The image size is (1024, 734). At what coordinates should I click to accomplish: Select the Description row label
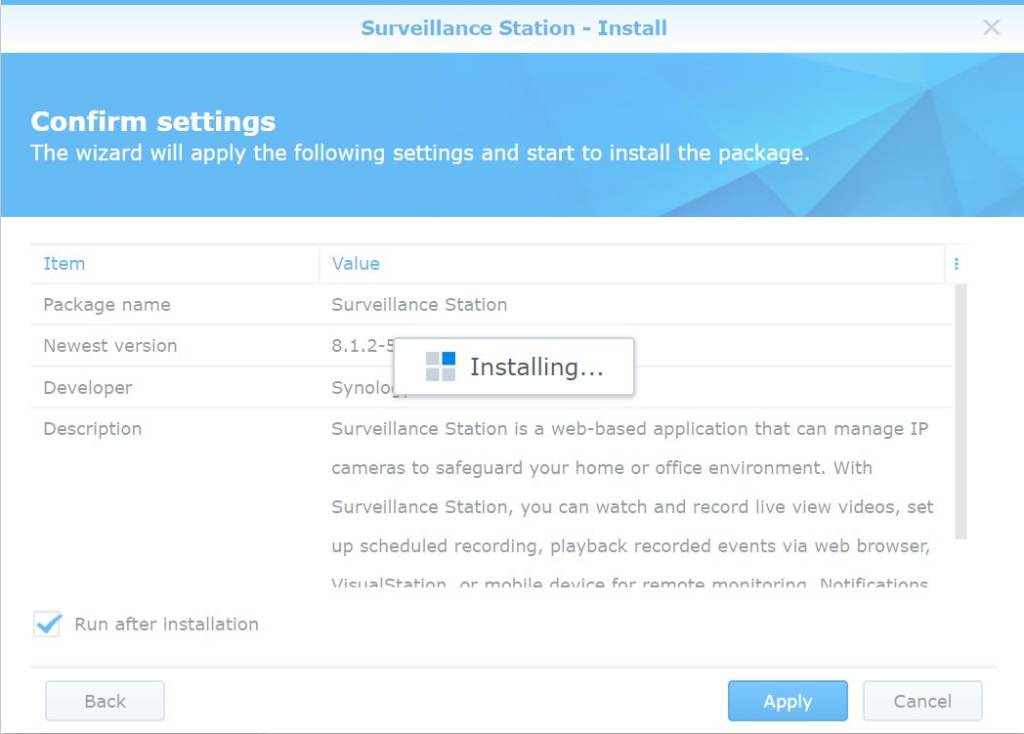93,429
